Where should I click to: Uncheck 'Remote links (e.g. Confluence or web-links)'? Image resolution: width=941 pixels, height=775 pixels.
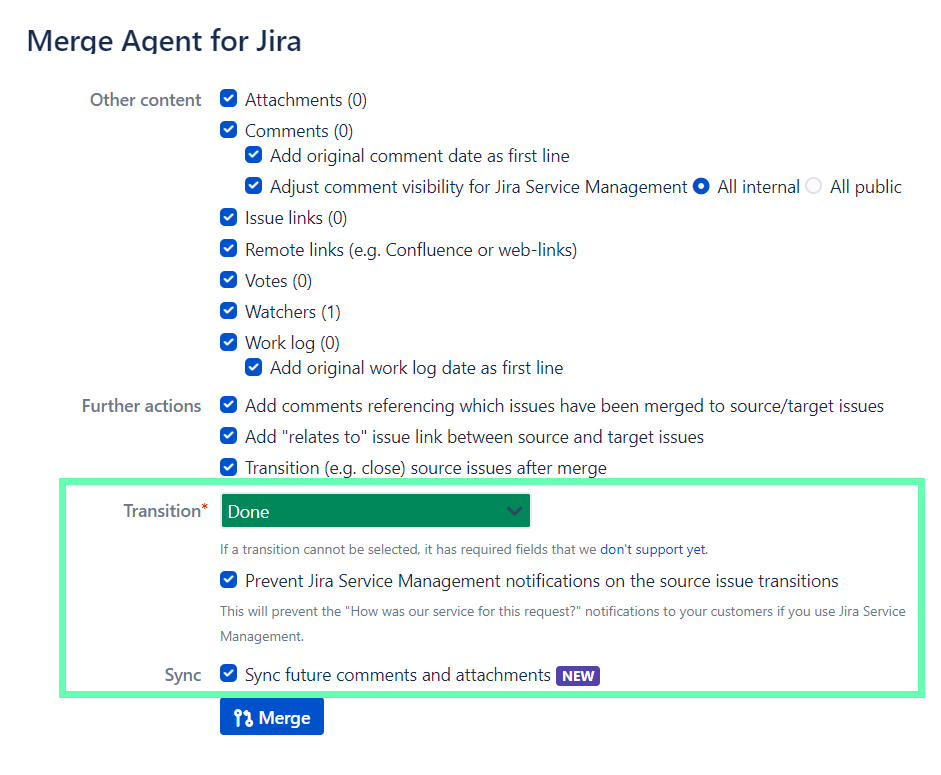click(228, 248)
